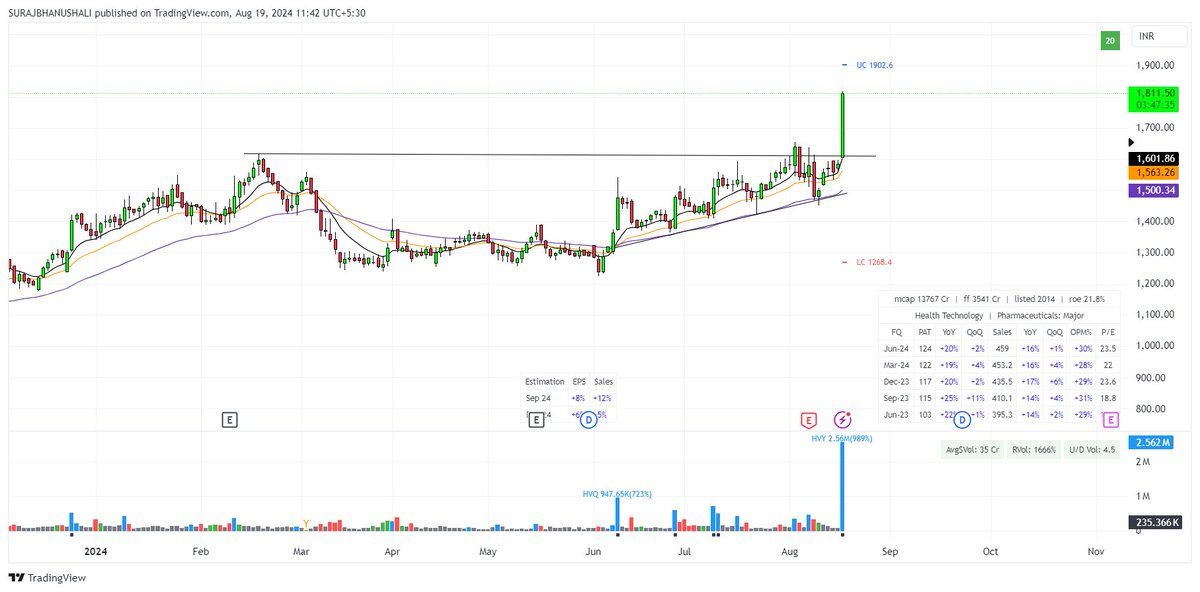Click the Dec-23 quarter row label
The height and width of the screenshot is (592, 1200).
point(896,381)
